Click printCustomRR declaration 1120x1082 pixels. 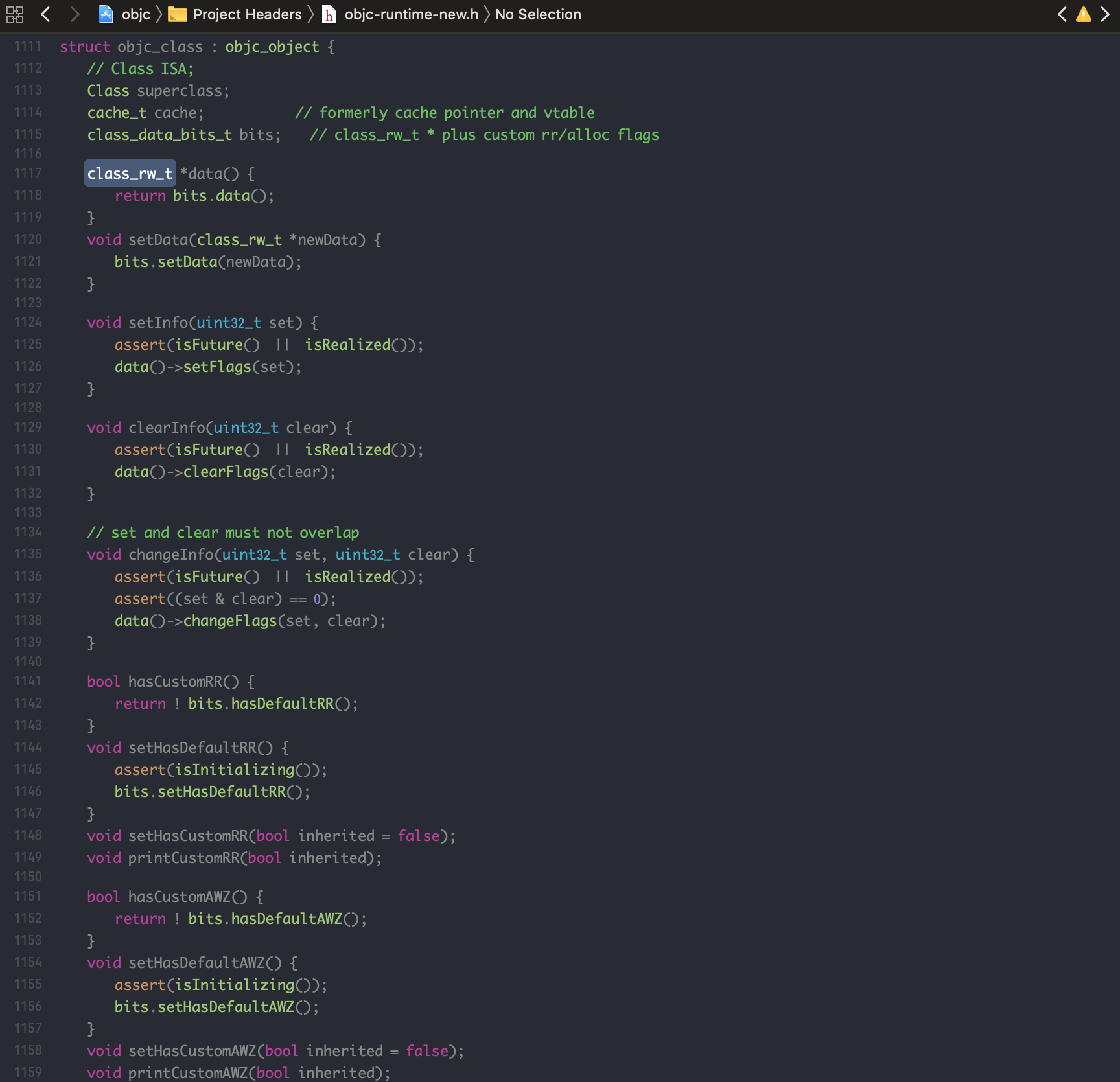click(x=235, y=858)
